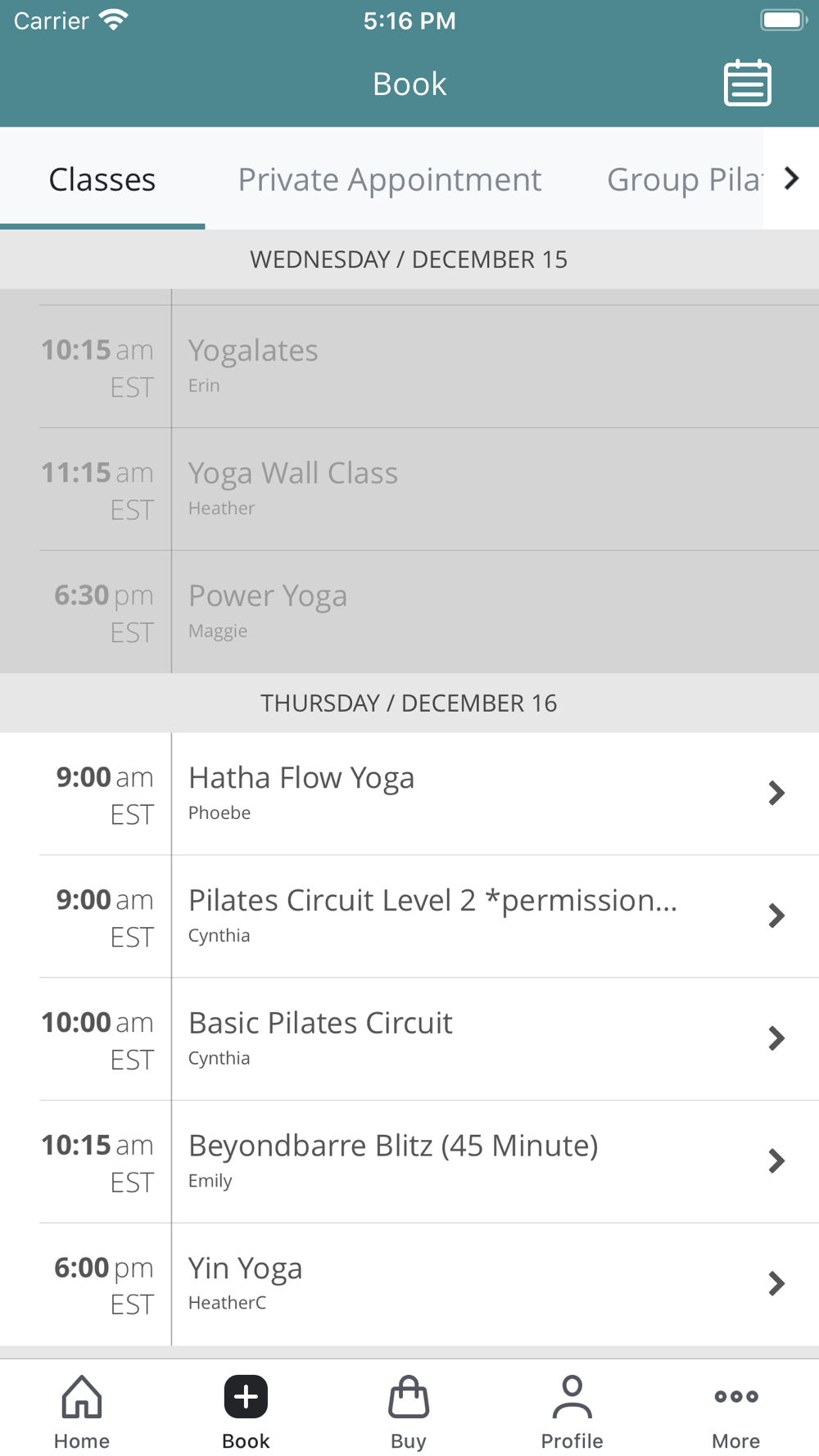Select the Beyondbarre Blitz (45 Minute) class
Image resolution: width=819 pixels, height=1456 pixels.
(393, 1146)
